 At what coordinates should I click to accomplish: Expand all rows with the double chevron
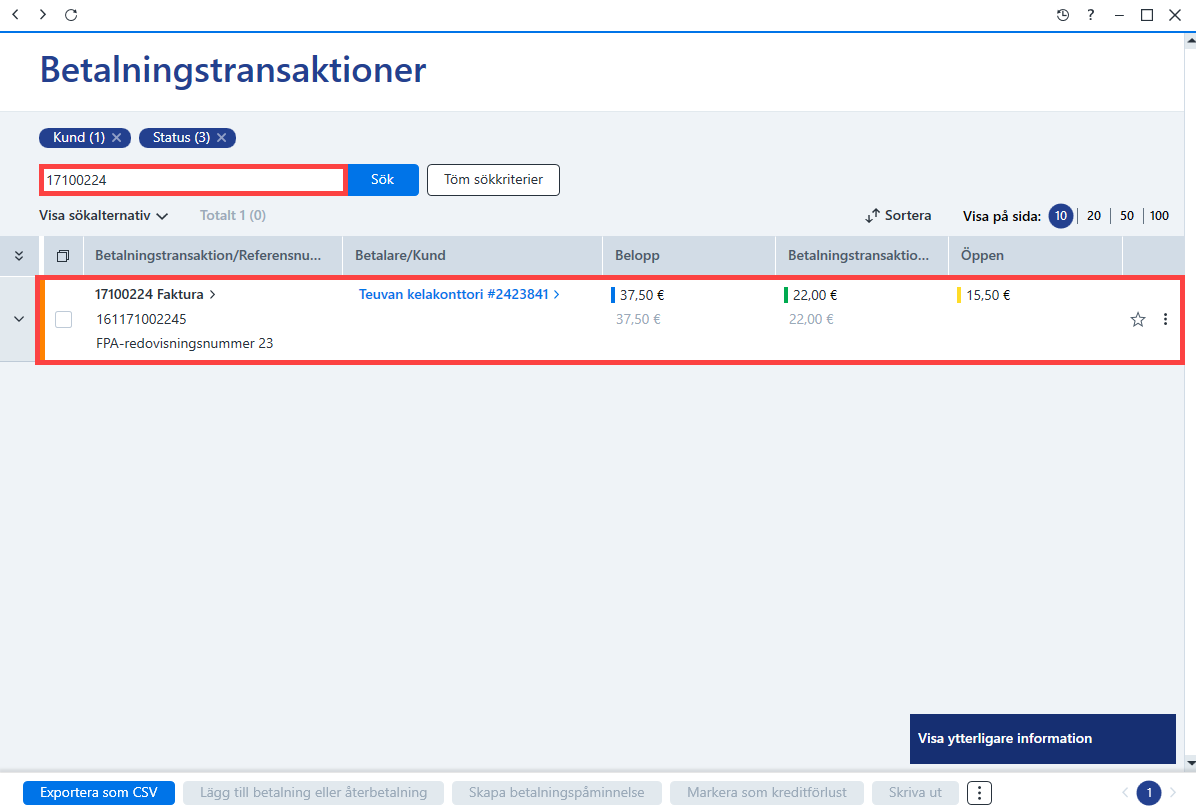click(19, 256)
